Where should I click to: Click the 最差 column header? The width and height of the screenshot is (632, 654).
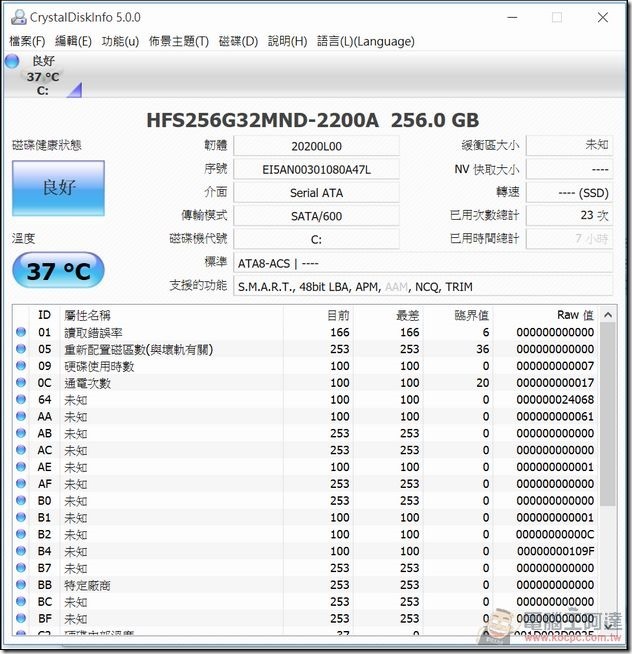click(388, 315)
